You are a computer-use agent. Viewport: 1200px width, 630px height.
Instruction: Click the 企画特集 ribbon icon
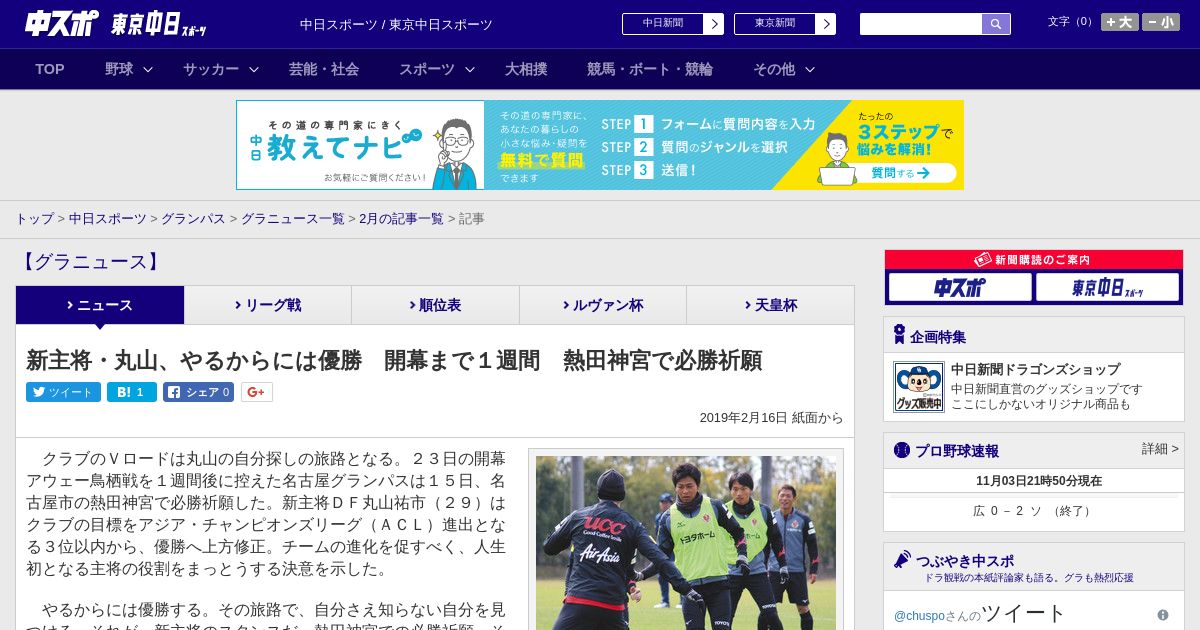click(x=899, y=335)
